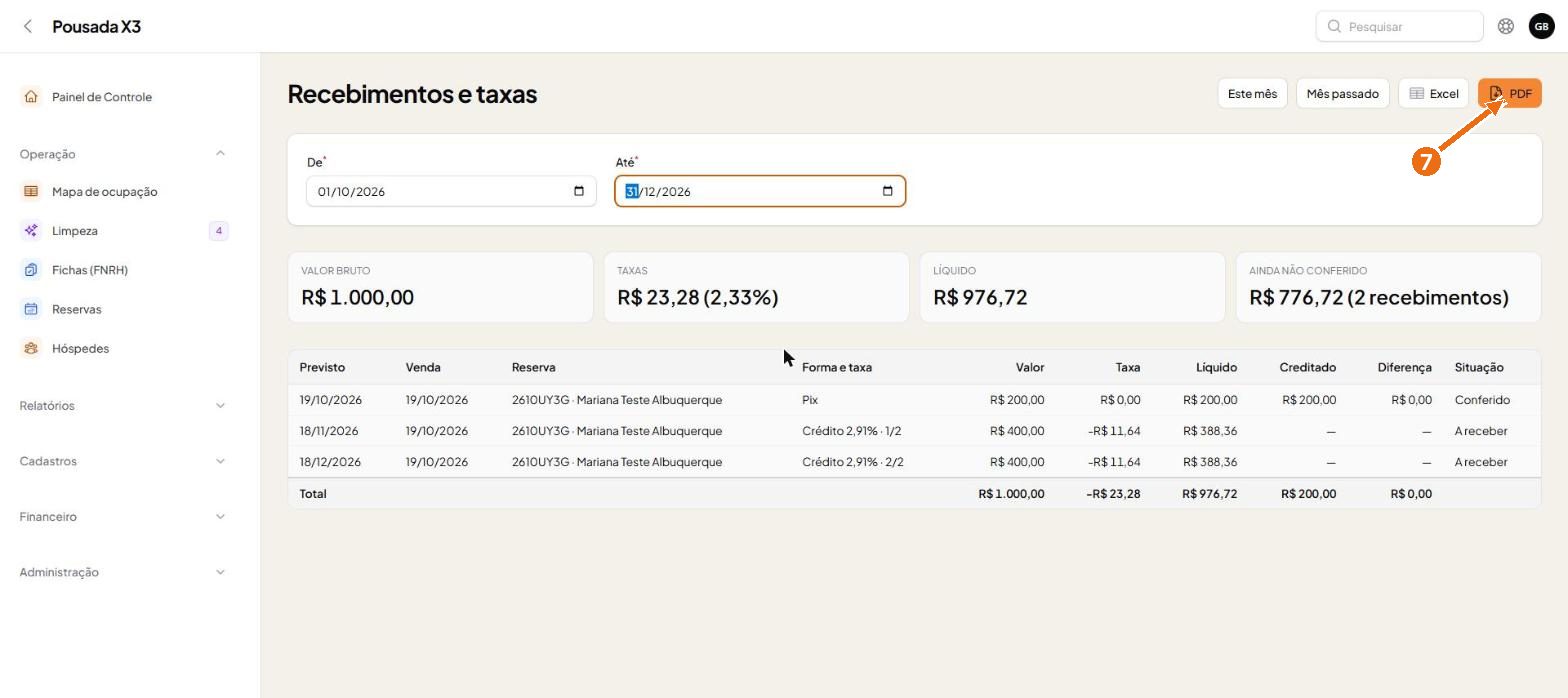1568x698 pixels.
Task: Expand the Cadastros section
Action: [x=220, y=461]
